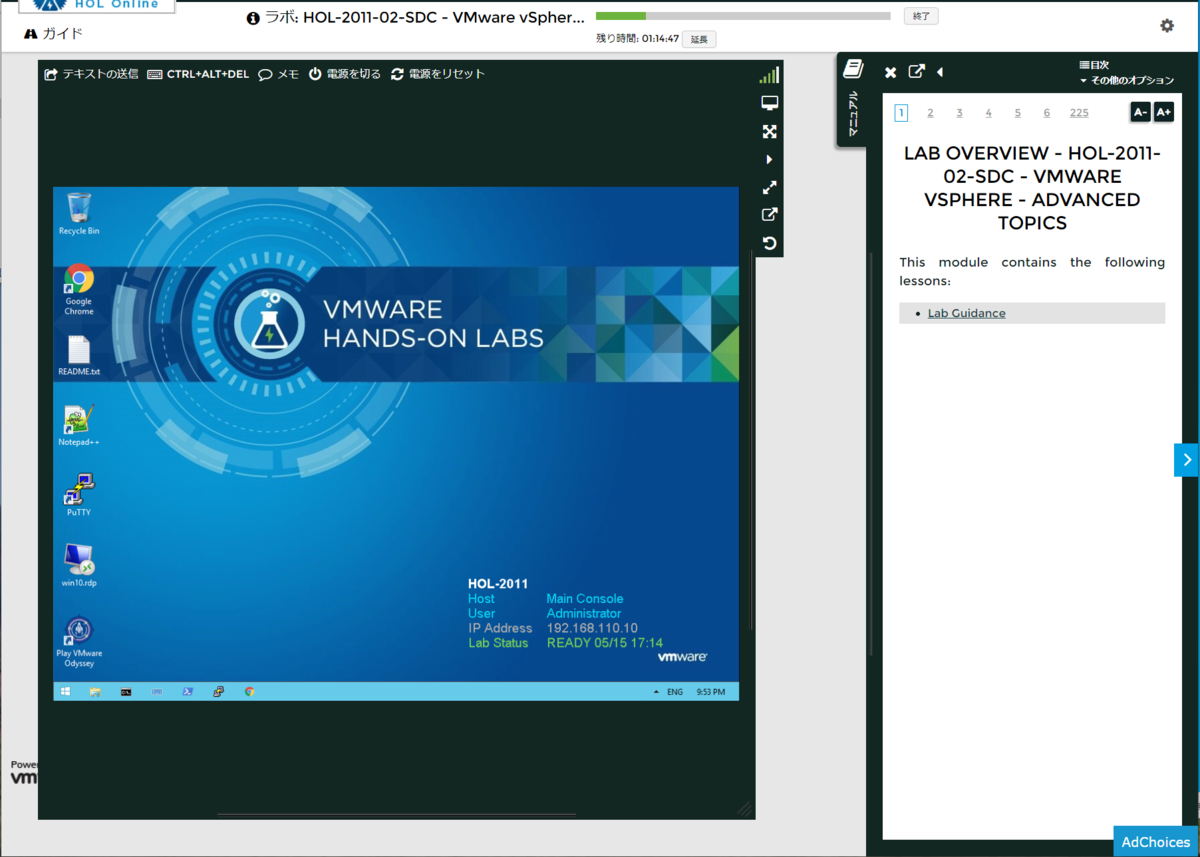Open the README.txt file on the desktop
1200x857 pixels.
[79, 356]
